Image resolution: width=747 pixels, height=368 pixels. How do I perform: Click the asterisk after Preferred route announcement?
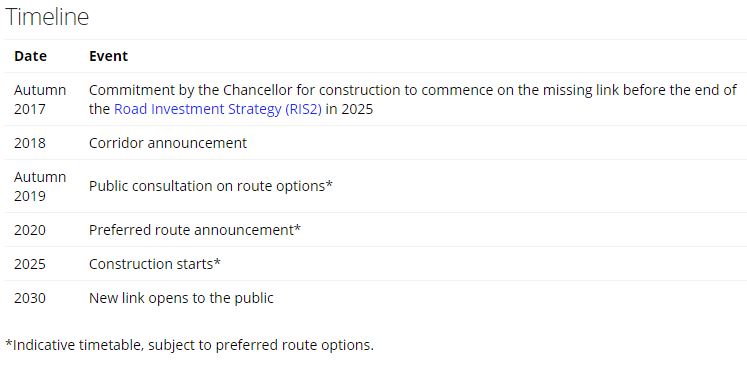coord(297,228)
